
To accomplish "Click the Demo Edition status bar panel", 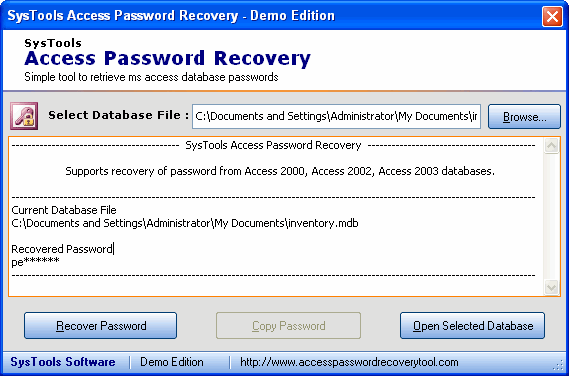I will click(172, 362).
